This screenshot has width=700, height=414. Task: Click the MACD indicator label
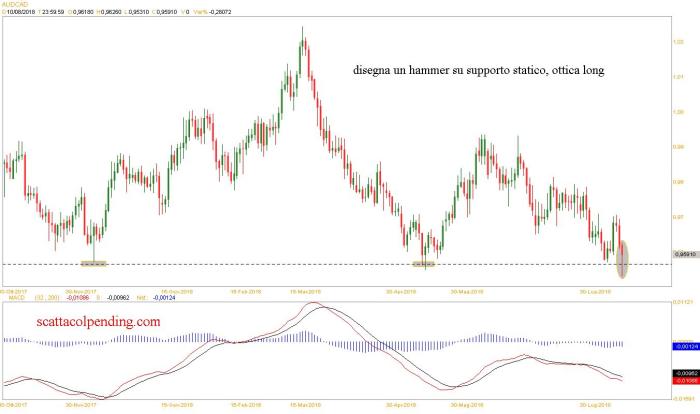point(12,298)
